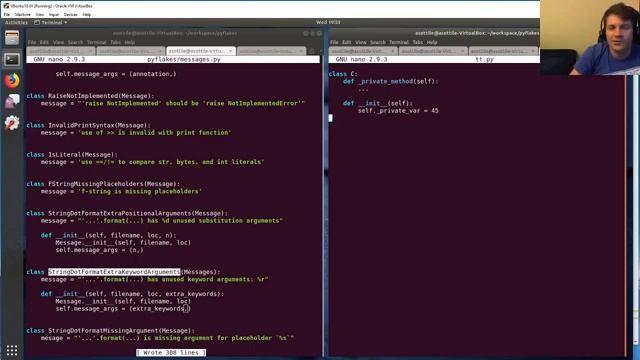The image size is (640, 360).
Task: Click 'pyflakes/messages.py' in nano title bar
Action: point(184,59)
